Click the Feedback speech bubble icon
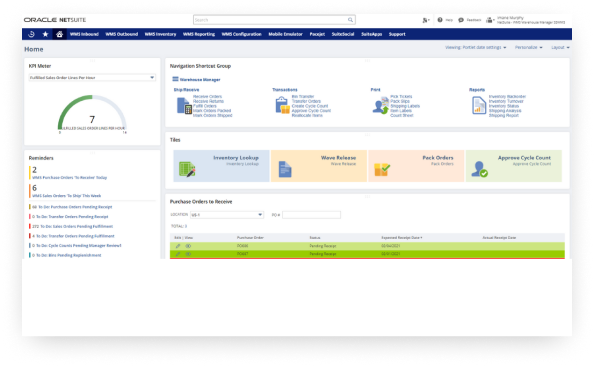The image size is (594, 367). [461, 20]
